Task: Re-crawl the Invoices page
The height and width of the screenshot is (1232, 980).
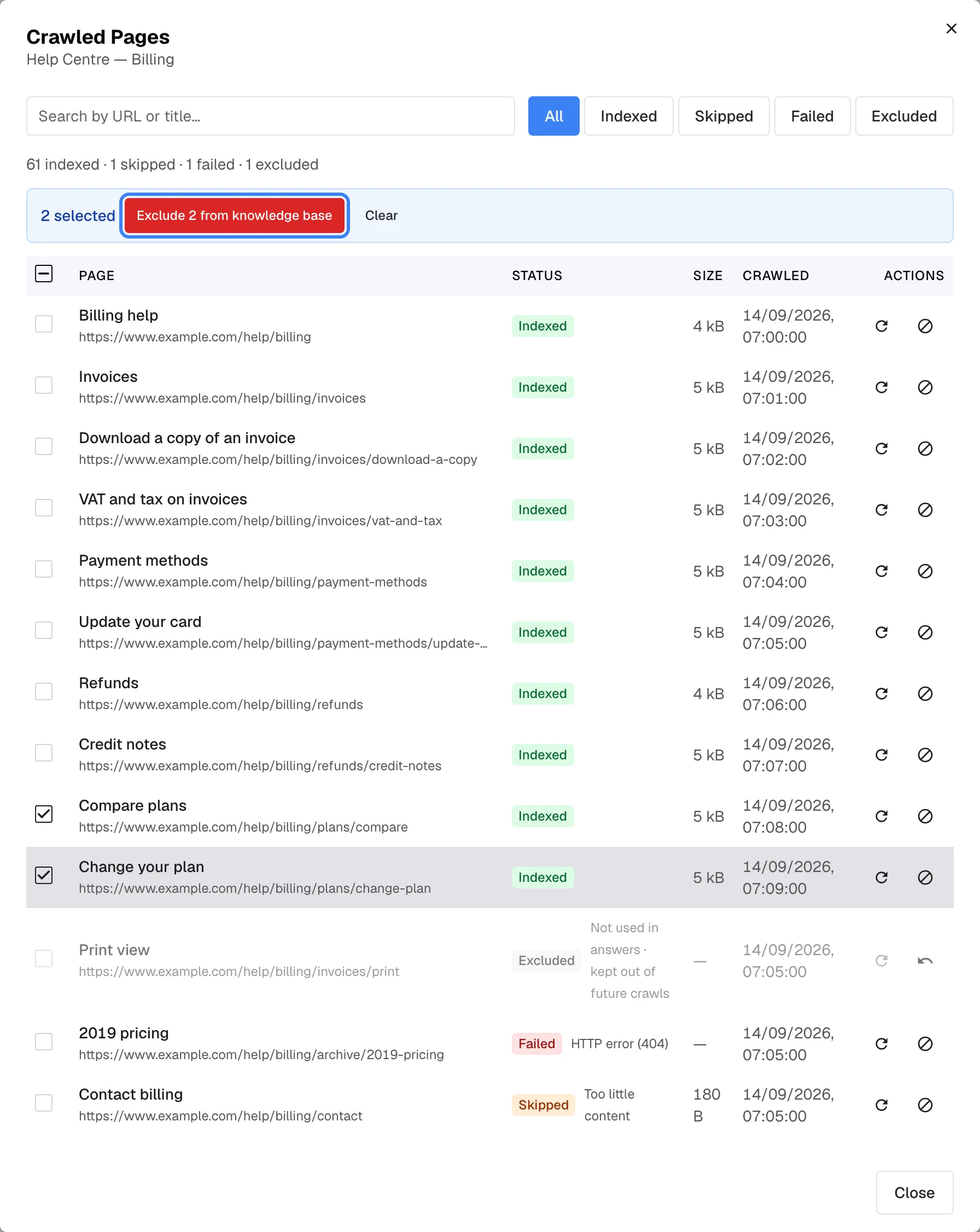Action: click(881, 387)
